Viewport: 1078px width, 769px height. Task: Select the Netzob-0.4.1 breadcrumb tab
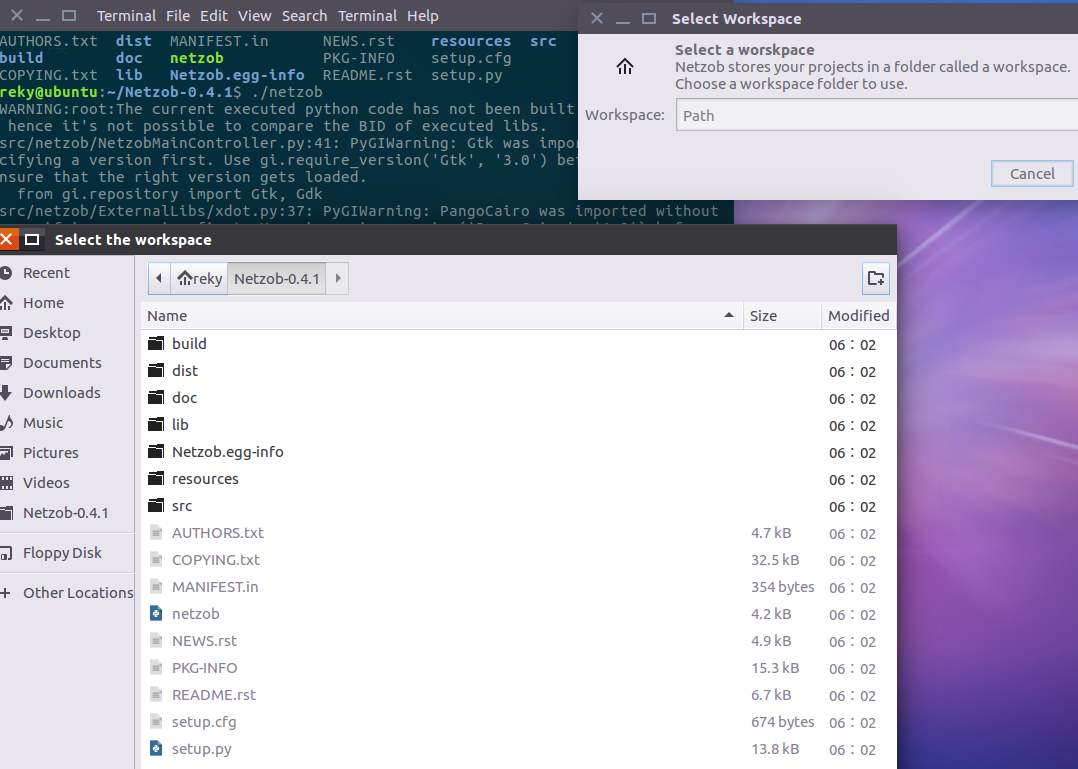276,278
